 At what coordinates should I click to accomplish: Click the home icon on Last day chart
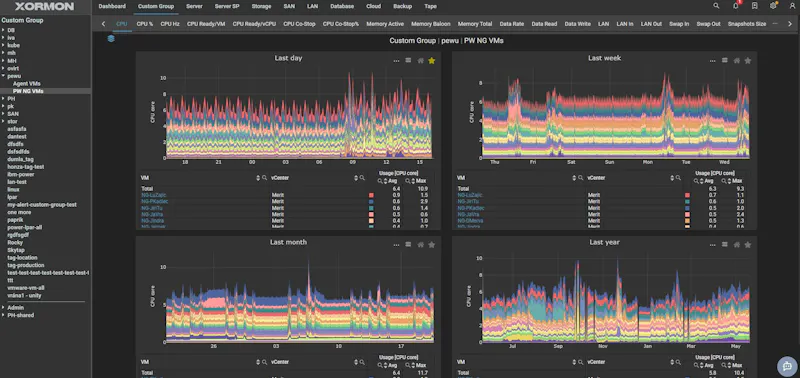point(420,60)
